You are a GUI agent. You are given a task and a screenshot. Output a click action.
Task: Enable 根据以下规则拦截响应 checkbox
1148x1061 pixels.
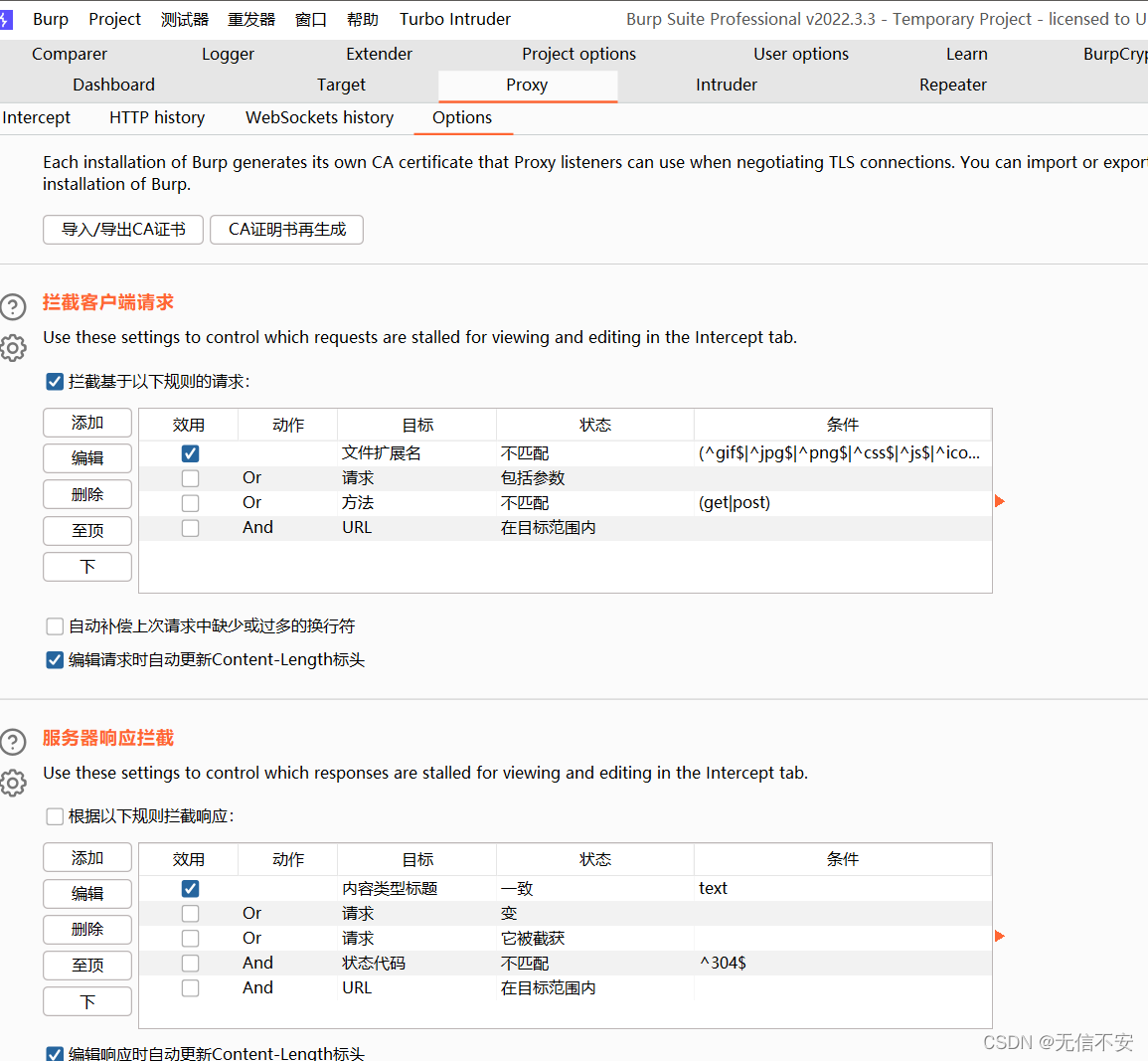(x=55, y=816)
